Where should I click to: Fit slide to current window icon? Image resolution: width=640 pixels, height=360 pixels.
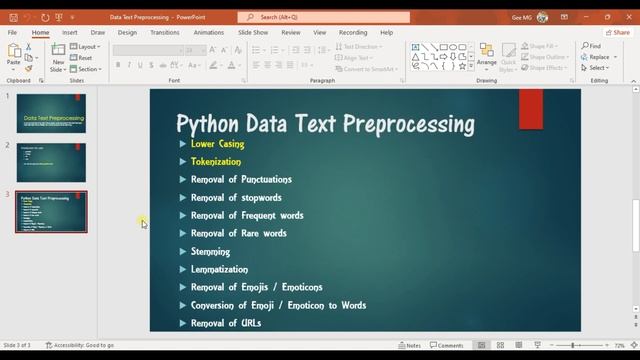(634, 345)
